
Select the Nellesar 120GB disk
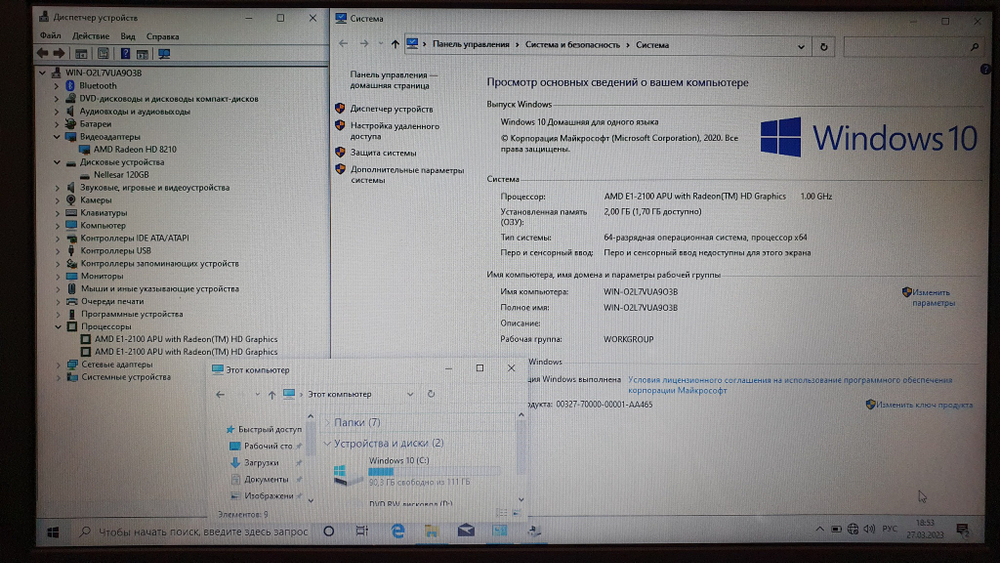[121, 175]
